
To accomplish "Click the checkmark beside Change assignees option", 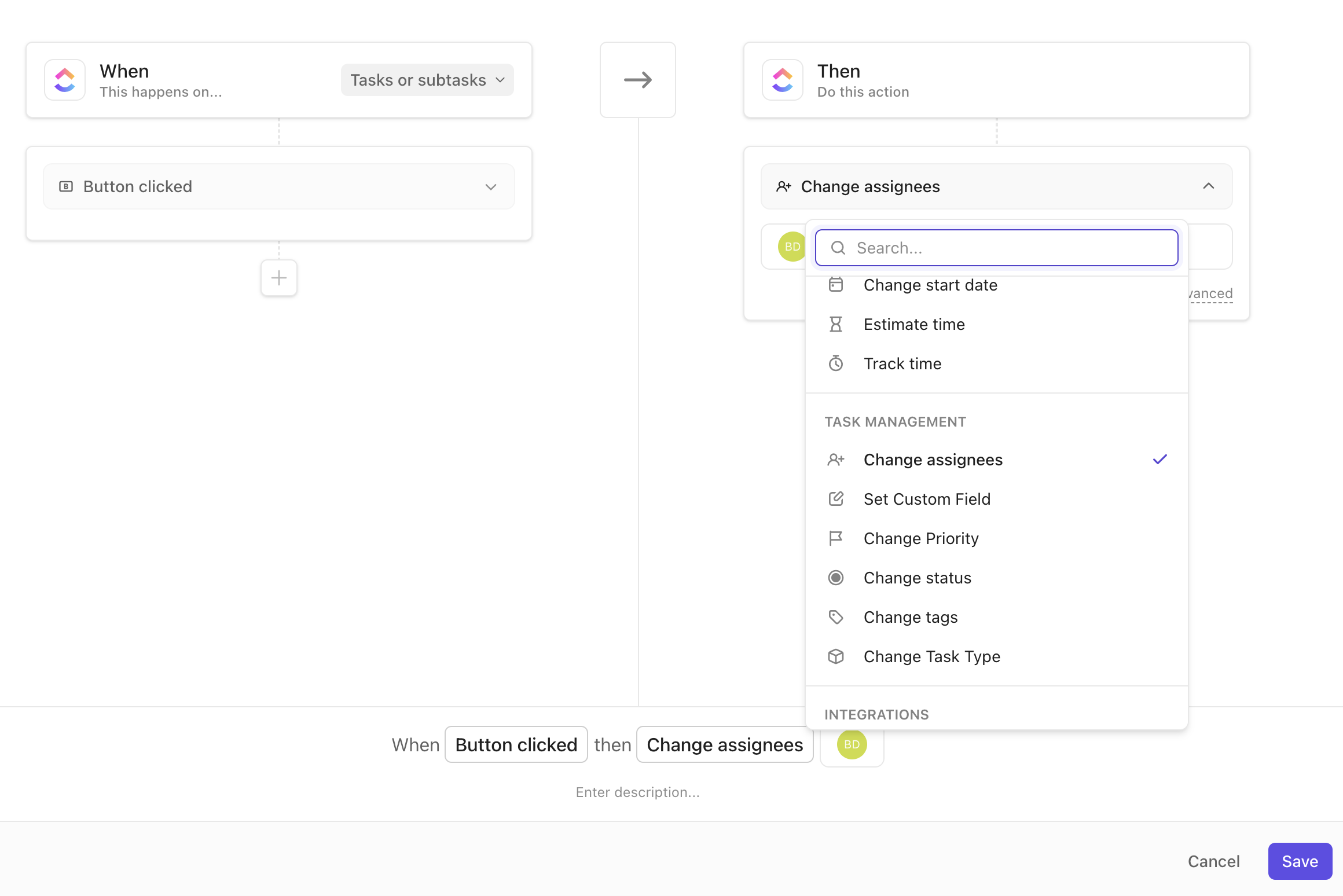I will tap(1160, 460).
